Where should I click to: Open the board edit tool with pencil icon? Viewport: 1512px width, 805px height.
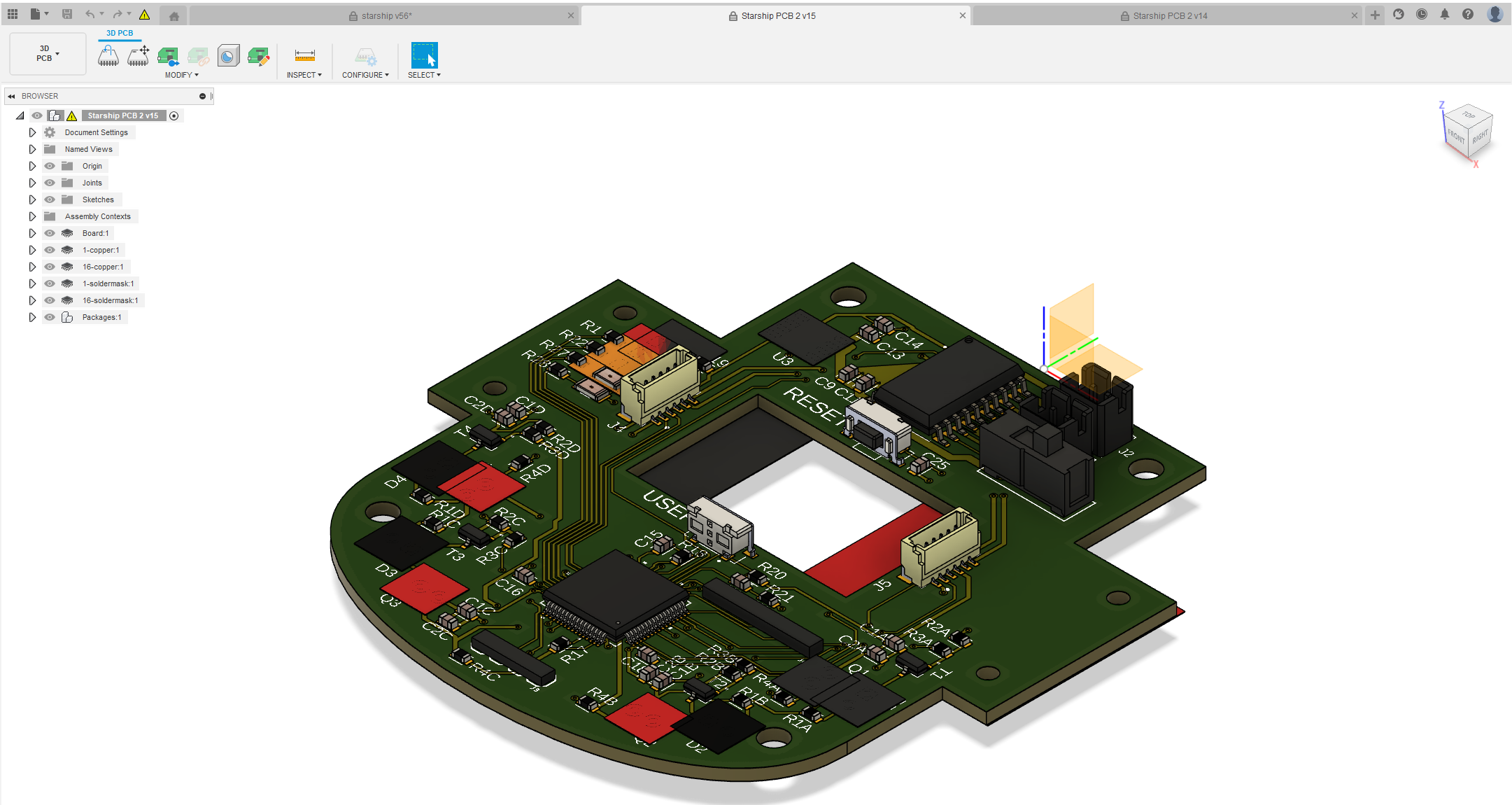click(x=259, y=56)
